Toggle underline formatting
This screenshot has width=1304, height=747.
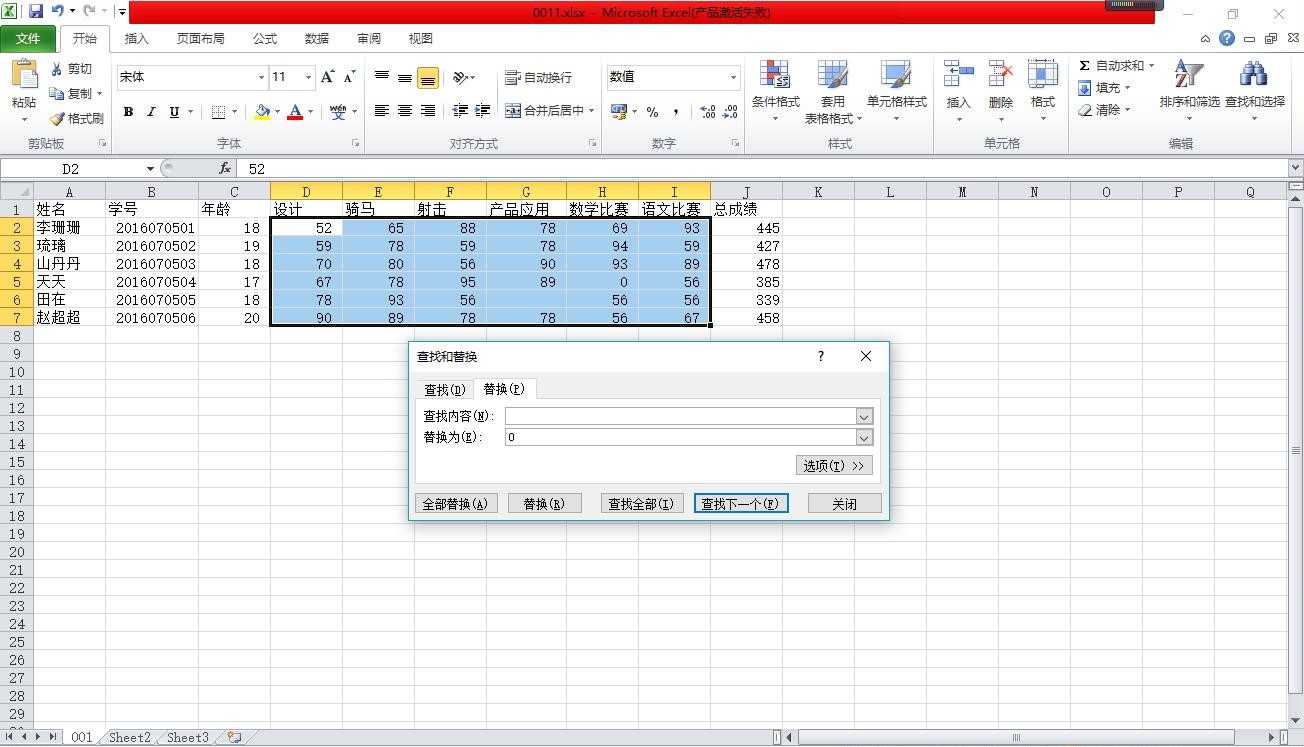pos(174,112)
